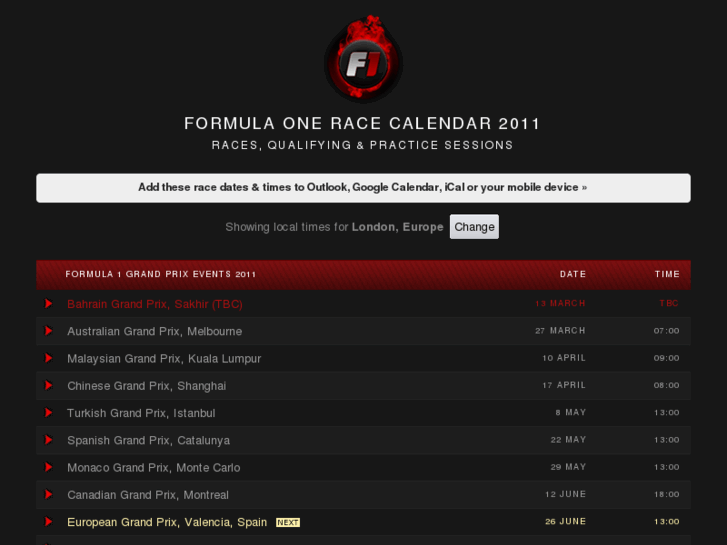
Task: Open Malaysian Grand Prix, Kuala Lumpur
Action: 164,359
